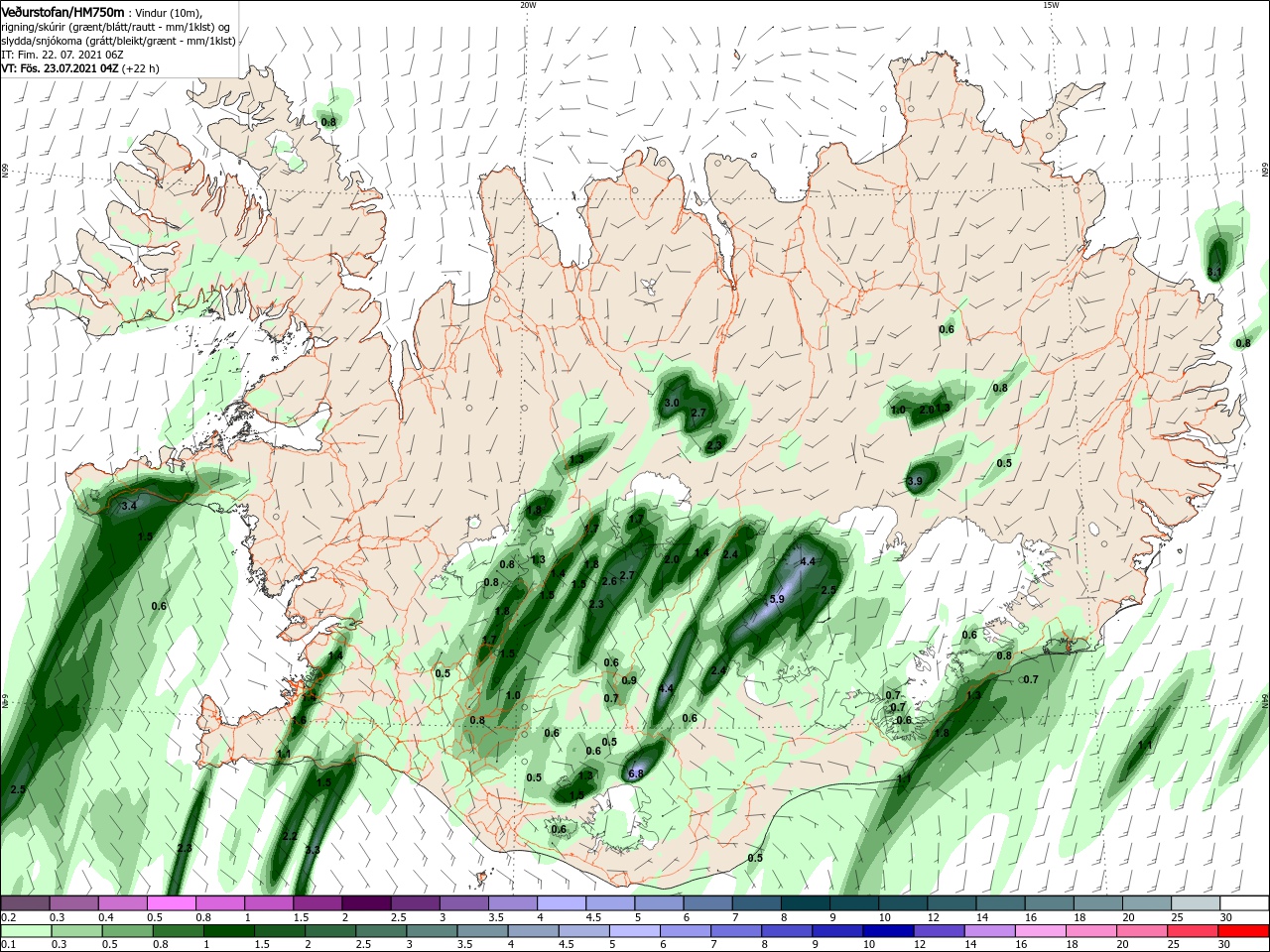Pick the 20 swatch in the bottom legend row
Viewport: 1270px width, 952px height.
pyautogui.click(x=1141, y=931)
